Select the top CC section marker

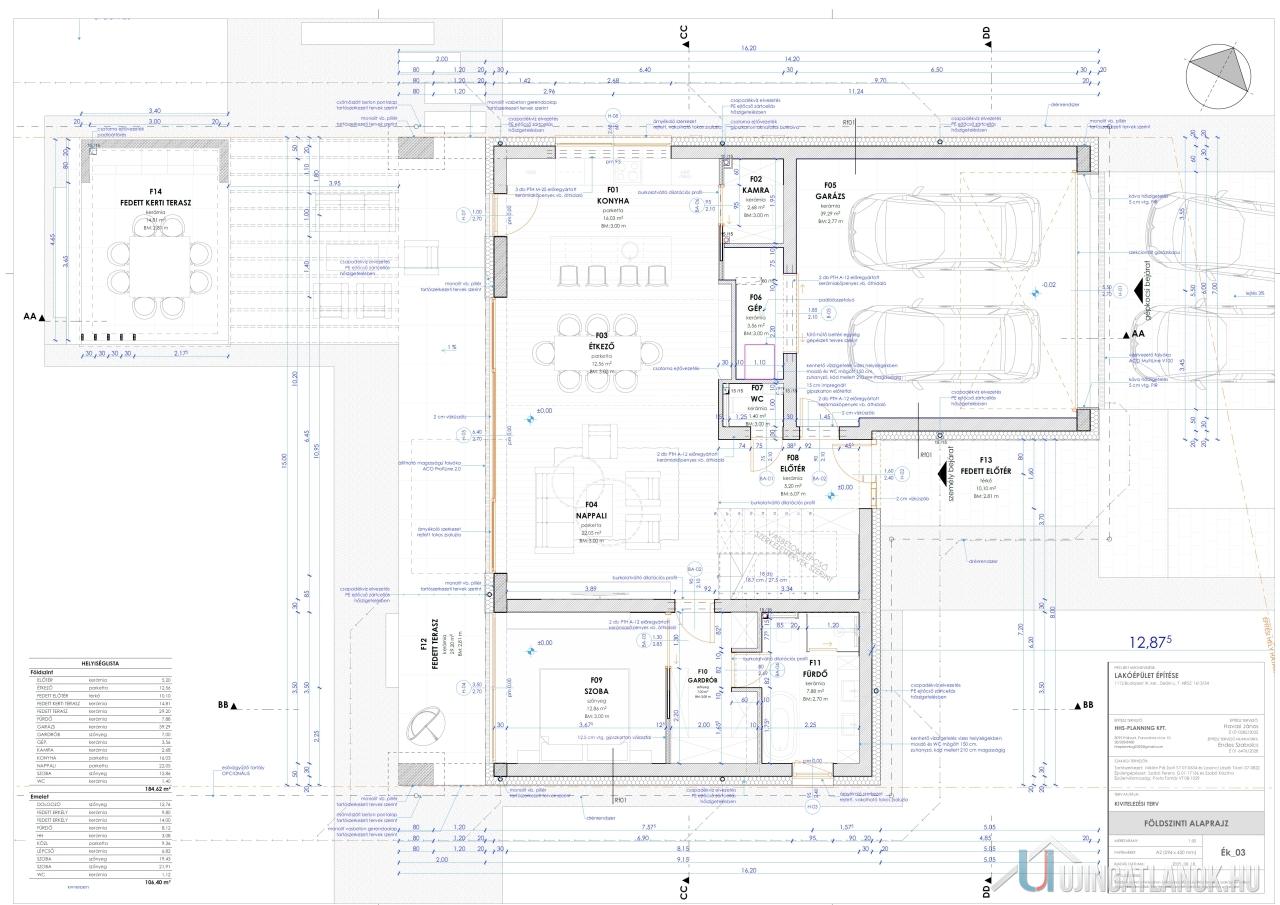coord(685,34)
